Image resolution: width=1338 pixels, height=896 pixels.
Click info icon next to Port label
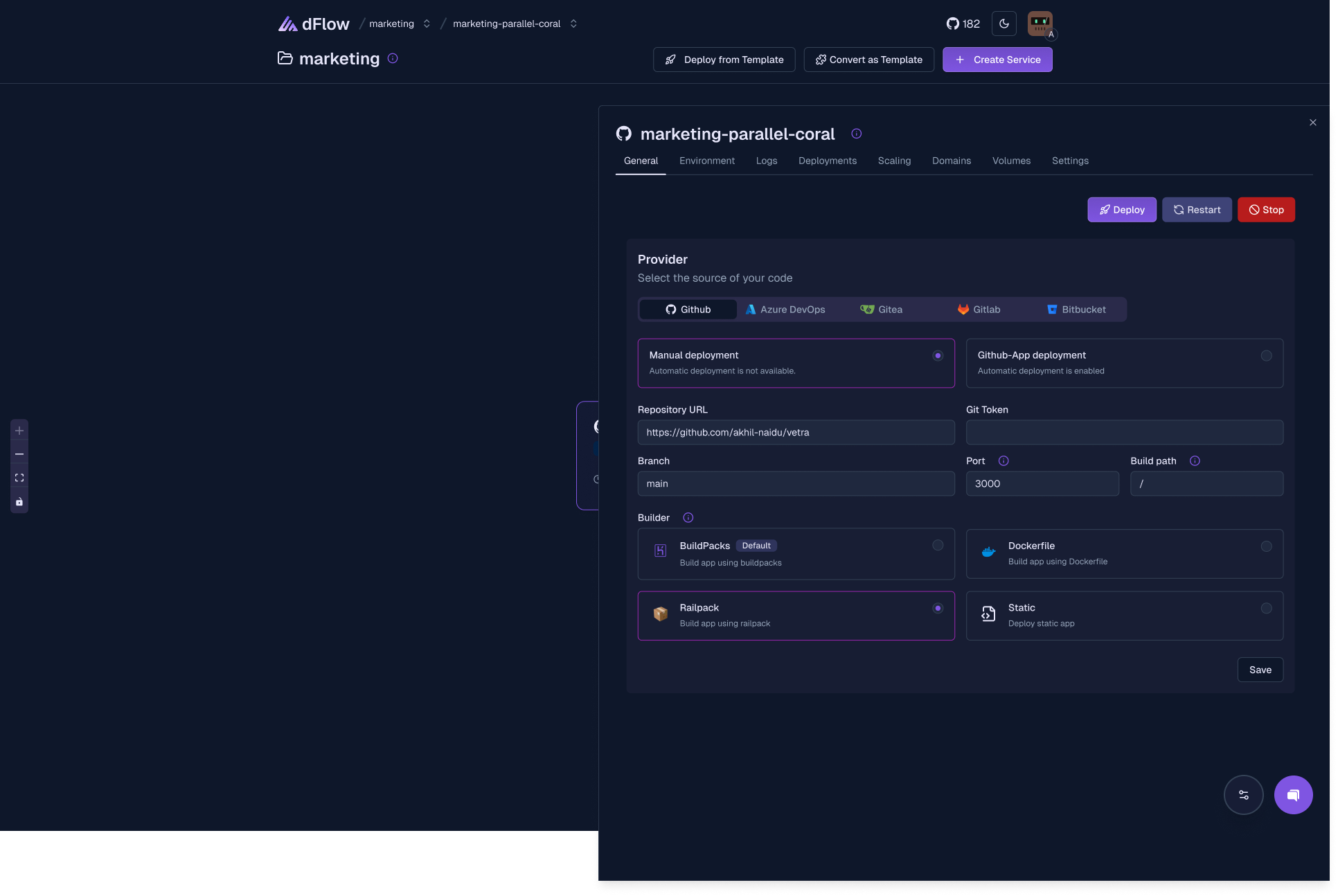1003,461
